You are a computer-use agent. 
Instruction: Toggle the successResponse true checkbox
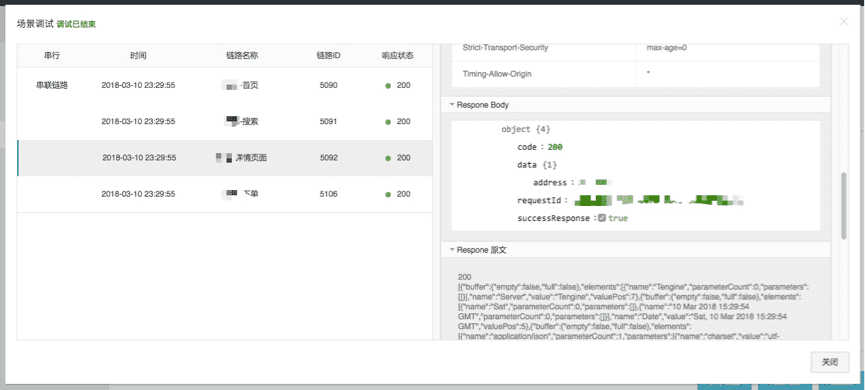point(602,218)
